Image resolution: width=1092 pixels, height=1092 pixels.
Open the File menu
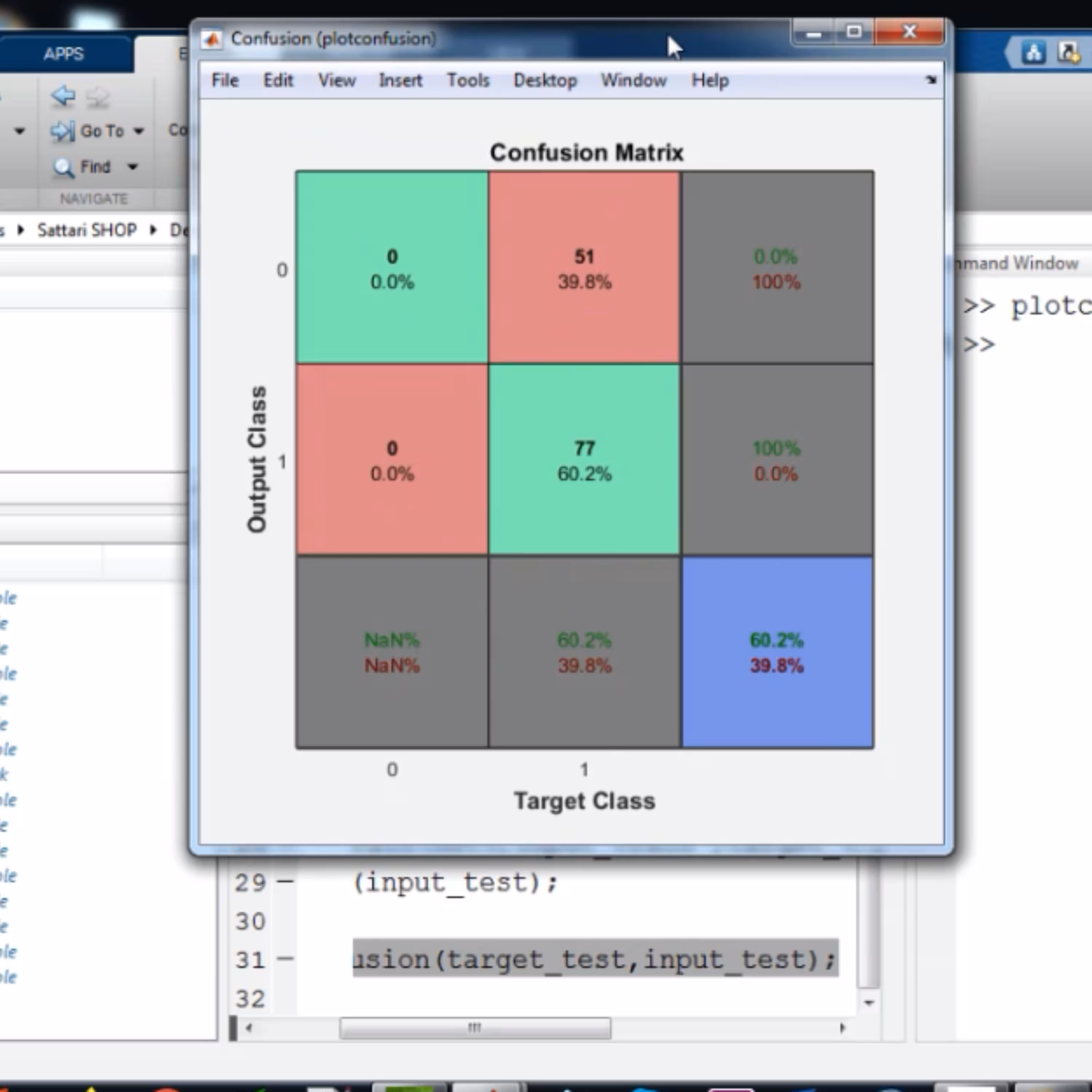(225, 80)
